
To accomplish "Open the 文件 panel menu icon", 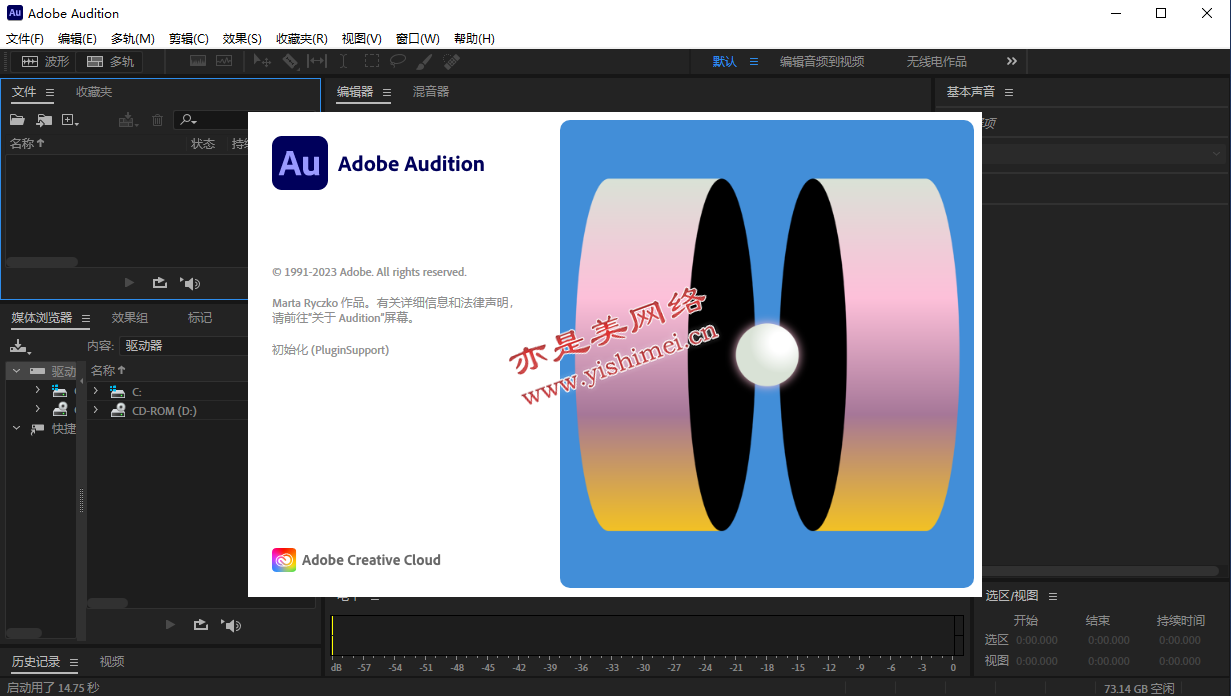I will point(50,93).
